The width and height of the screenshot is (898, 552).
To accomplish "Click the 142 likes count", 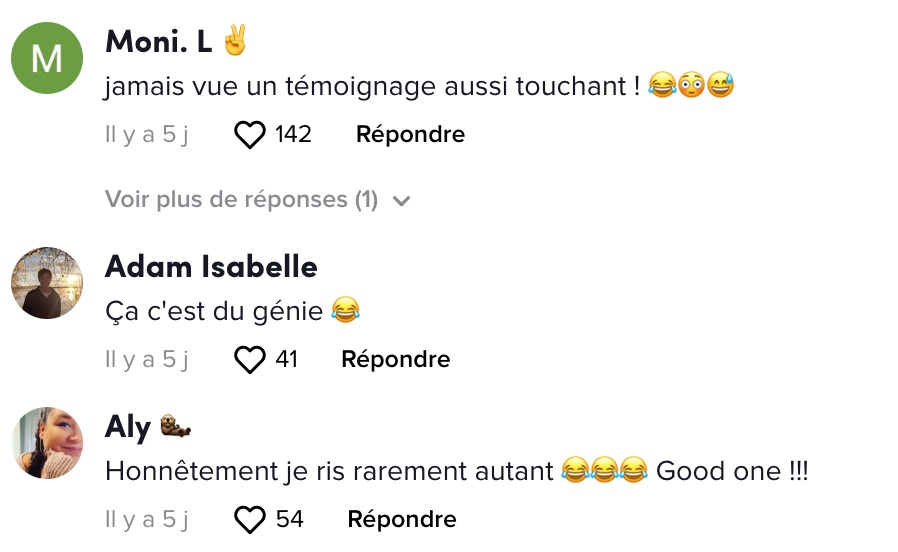I will 293,135.
